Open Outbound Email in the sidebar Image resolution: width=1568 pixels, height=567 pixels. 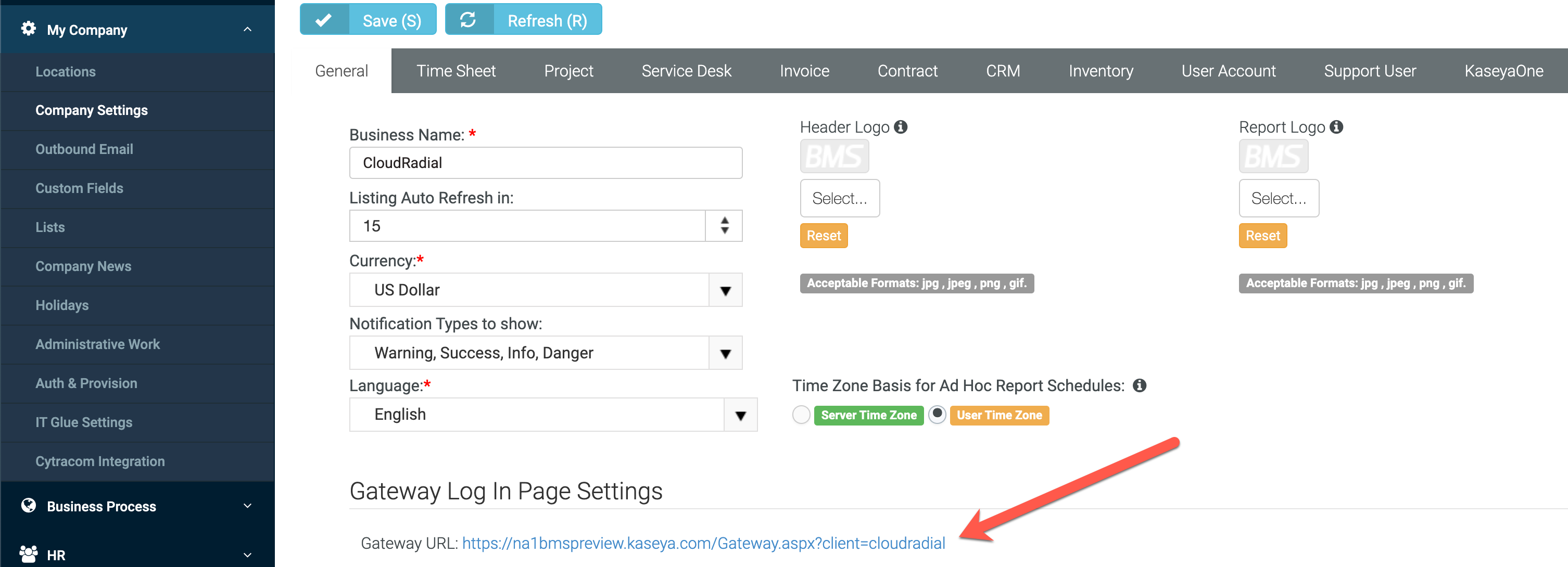pos(137,150)
